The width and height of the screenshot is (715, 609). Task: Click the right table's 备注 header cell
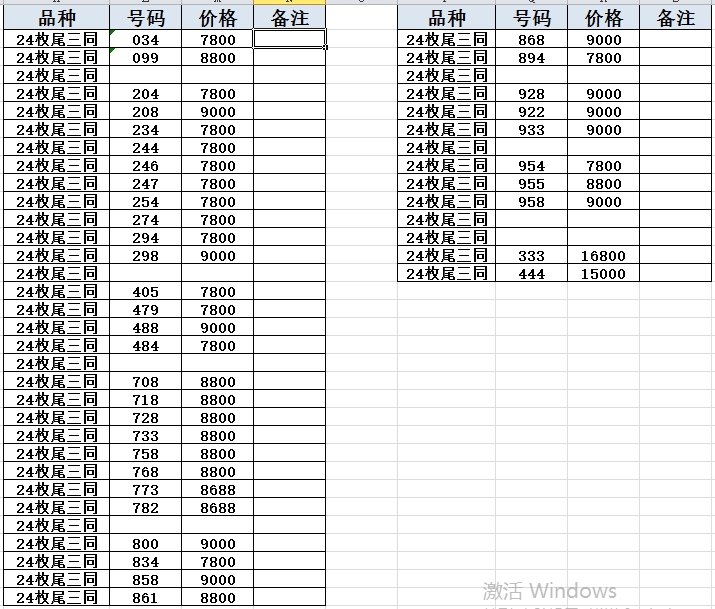(x=676, y=18)
